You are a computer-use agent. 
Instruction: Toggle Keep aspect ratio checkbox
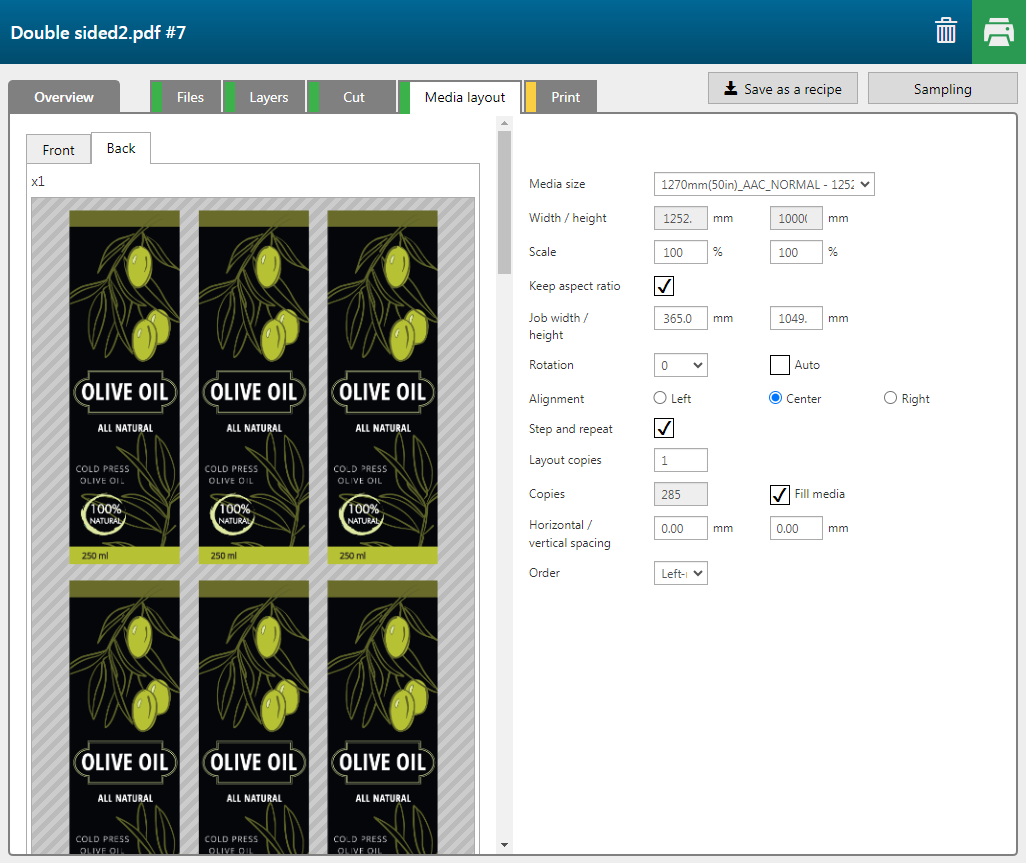(664, 286)
